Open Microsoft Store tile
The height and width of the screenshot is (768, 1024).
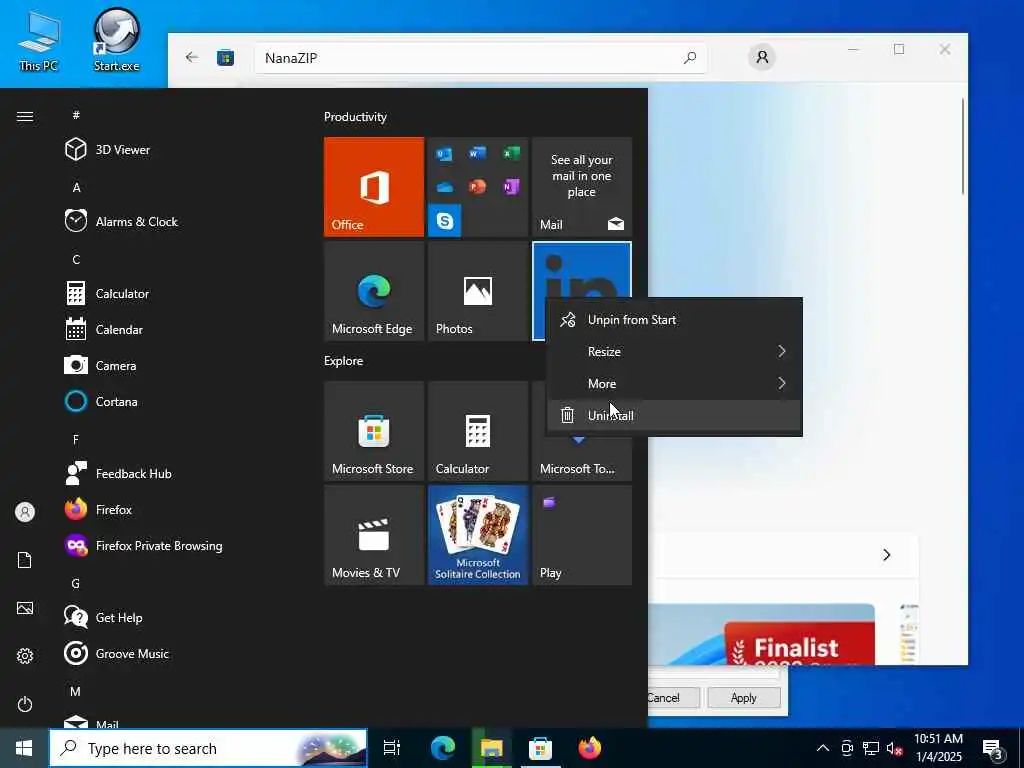(x=374, y=431)
